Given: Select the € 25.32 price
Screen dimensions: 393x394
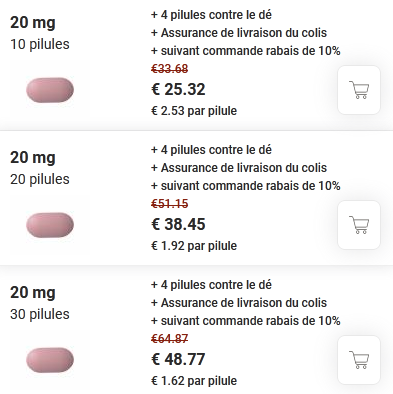Looking at the screenshot, I should [178, 89].
